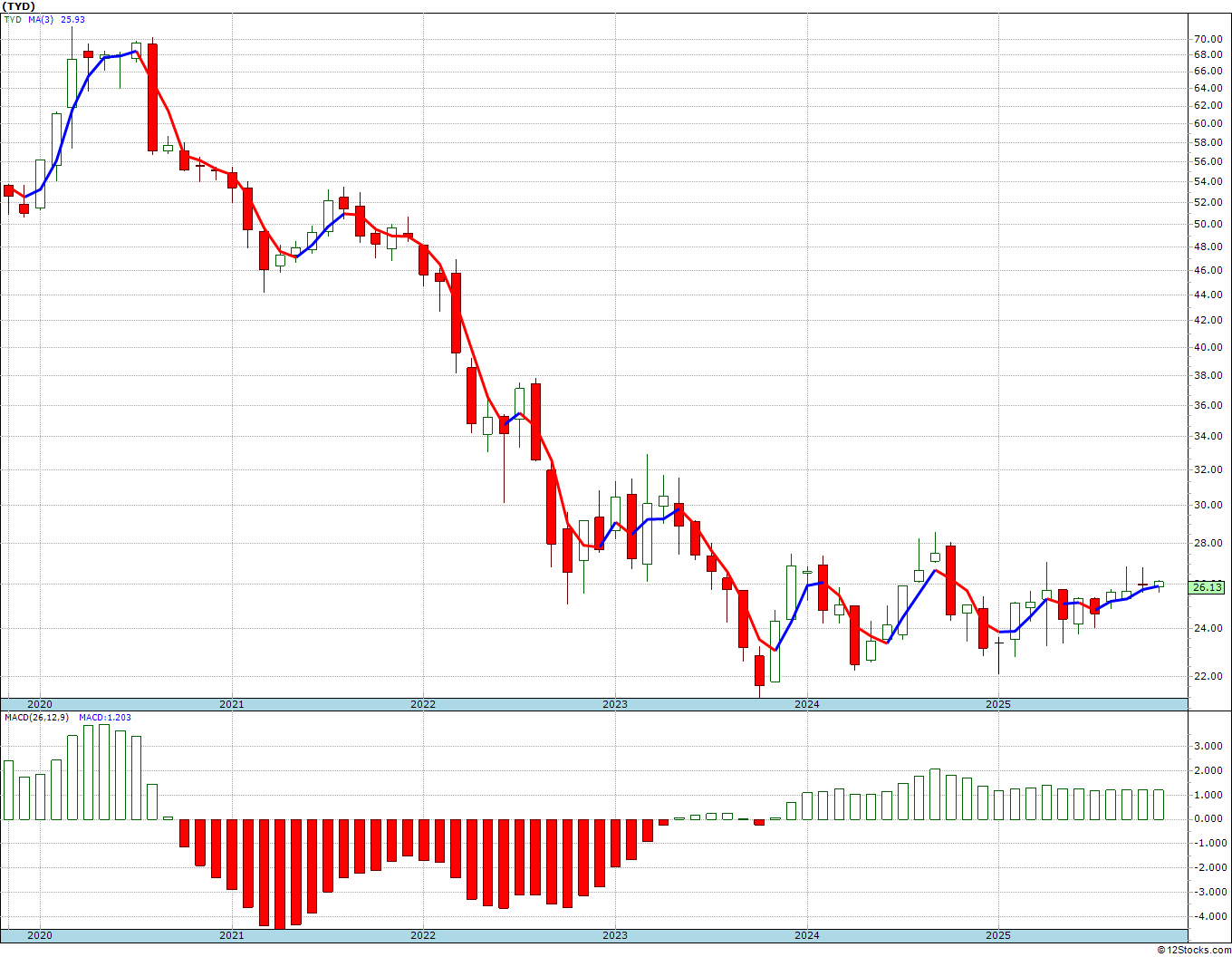Select the 66.00 price axis label
The height and width of the screenshot is (957, 1232).
(x=1208, y=71)
